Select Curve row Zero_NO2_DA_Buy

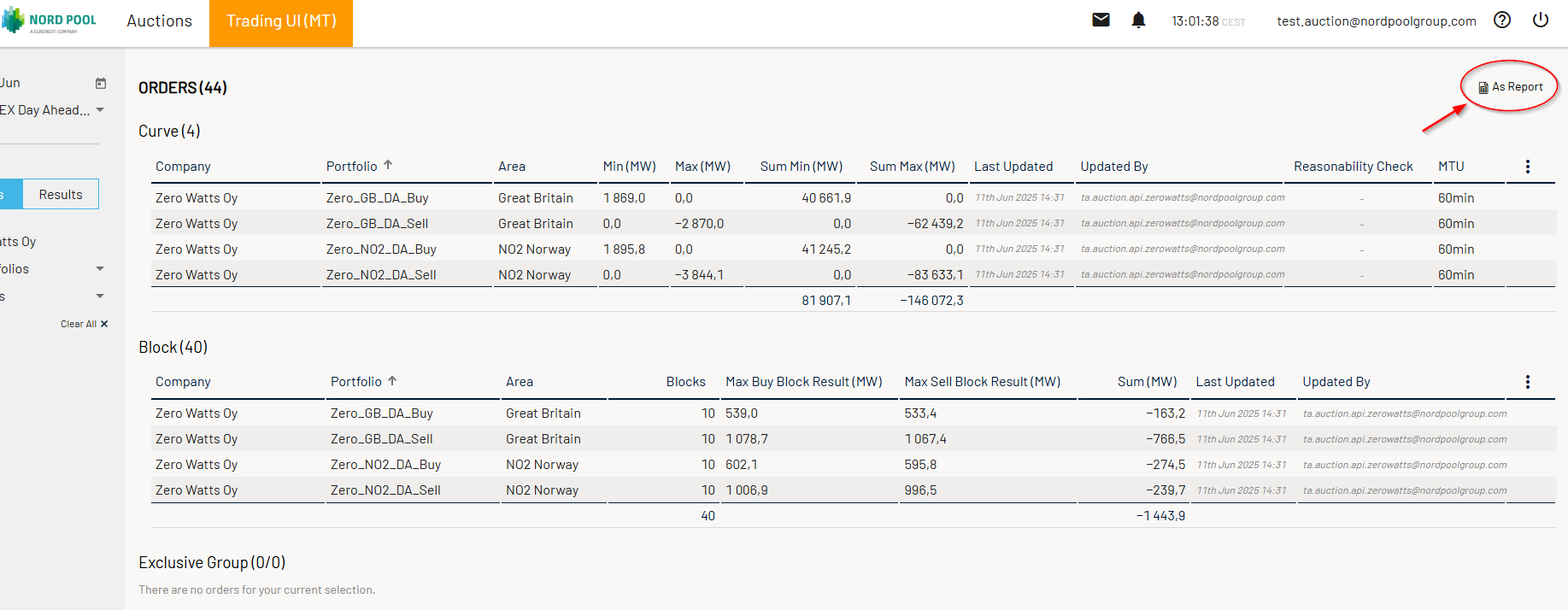coord(853,249)
